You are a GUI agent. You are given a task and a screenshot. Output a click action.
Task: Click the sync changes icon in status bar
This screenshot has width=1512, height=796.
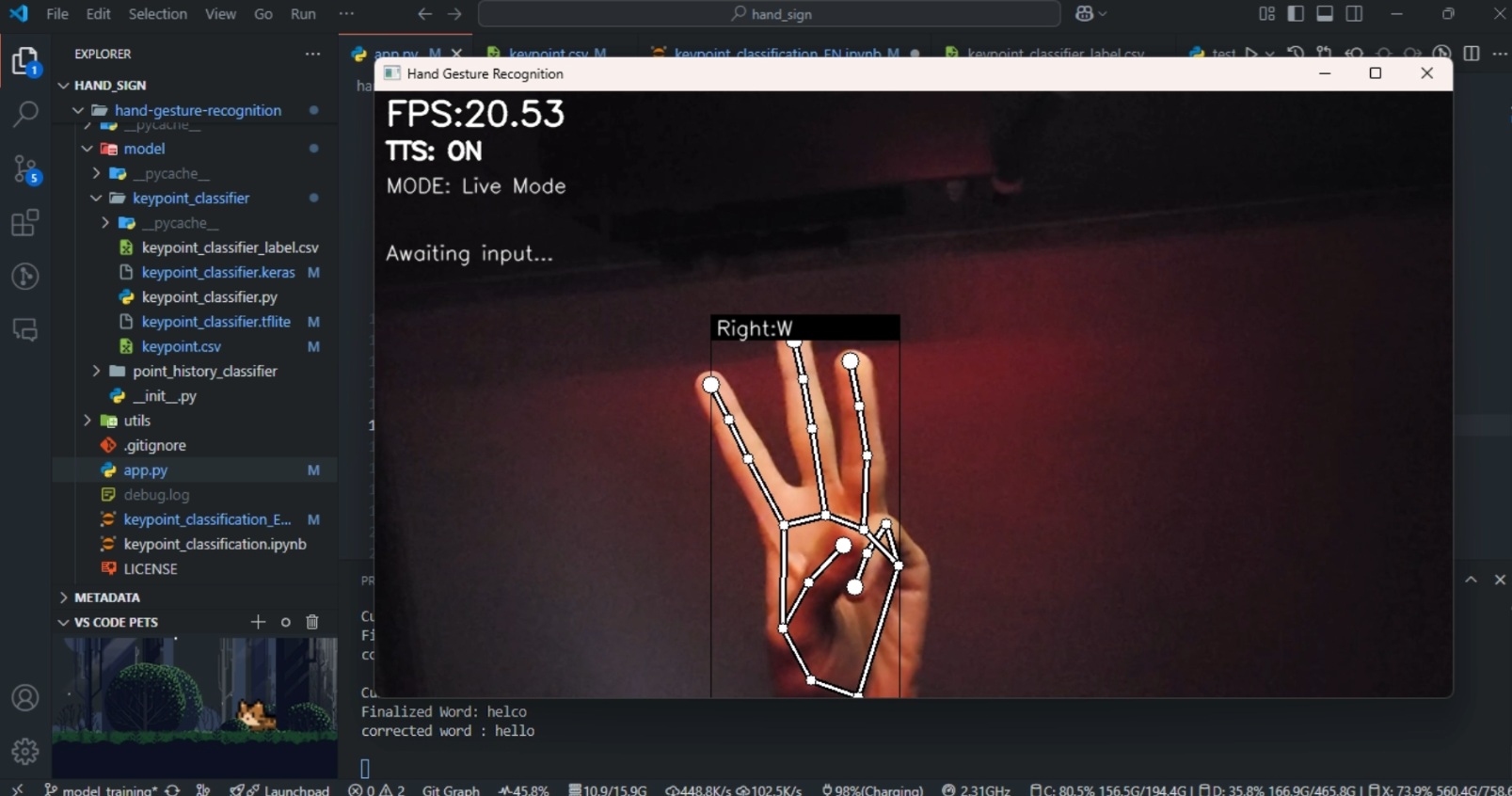(x=172, y=789)
